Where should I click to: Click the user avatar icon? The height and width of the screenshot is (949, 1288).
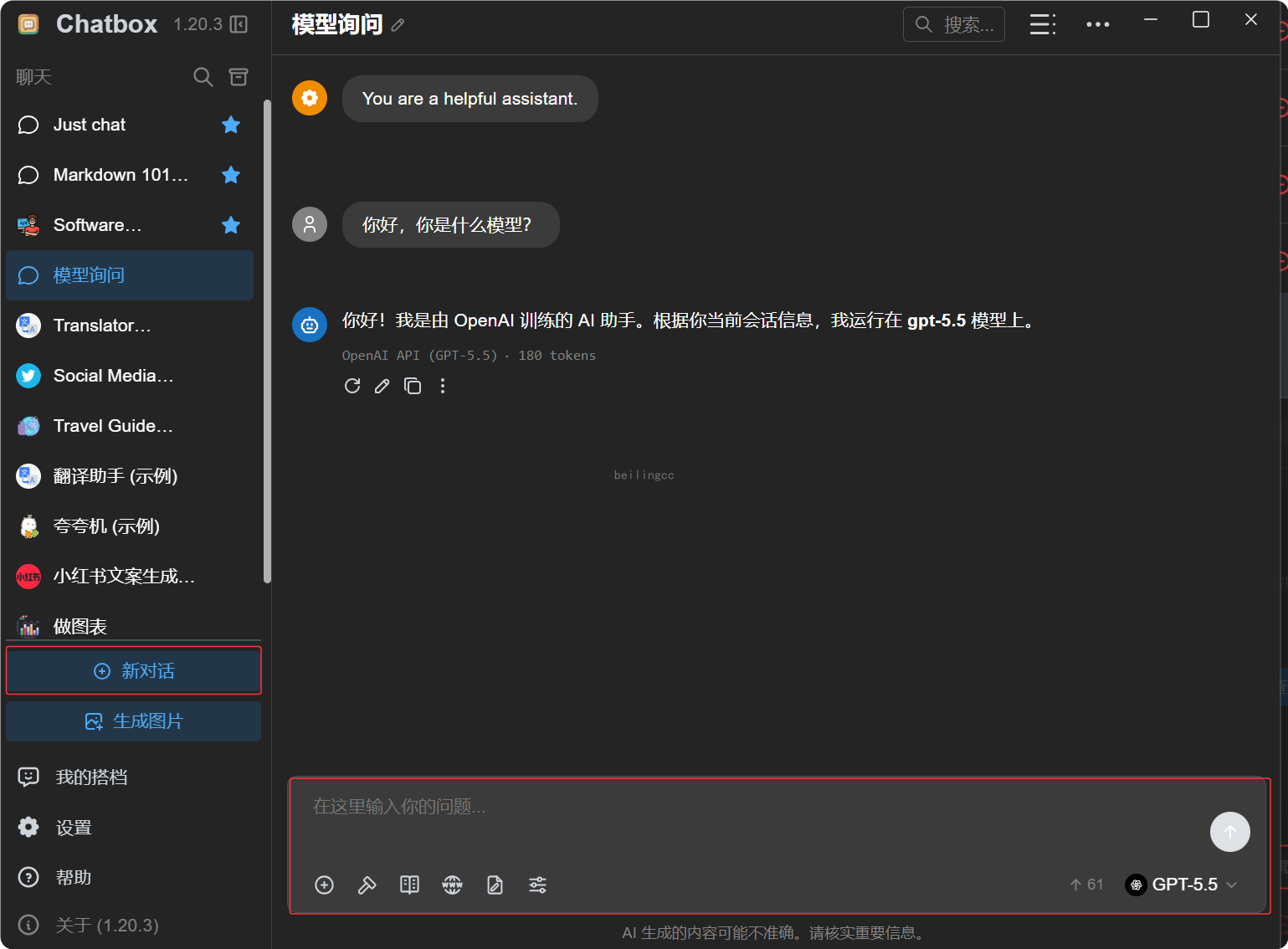[310, 224]
